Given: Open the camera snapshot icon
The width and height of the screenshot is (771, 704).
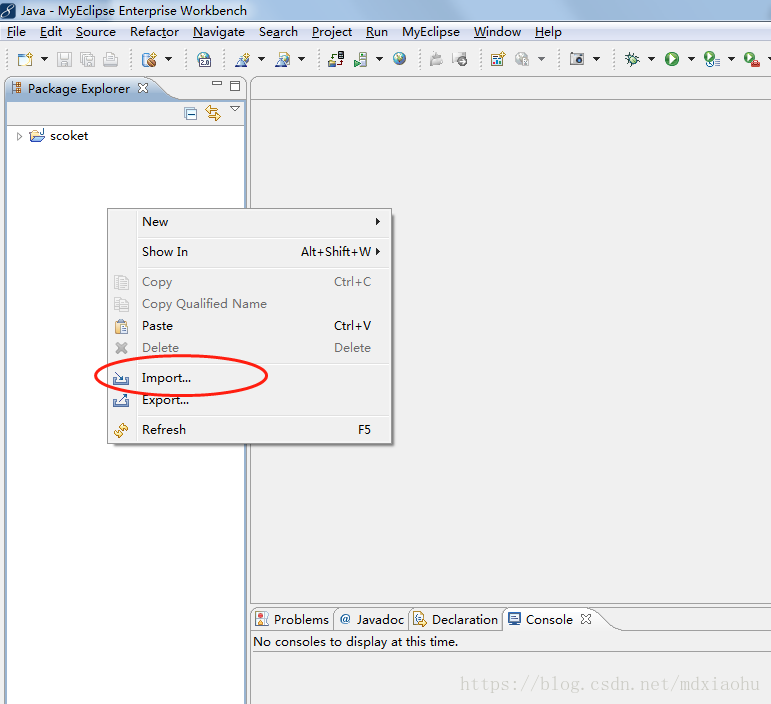Looking at the screenshot, I should pyautogui.click(x=576, y=59).
